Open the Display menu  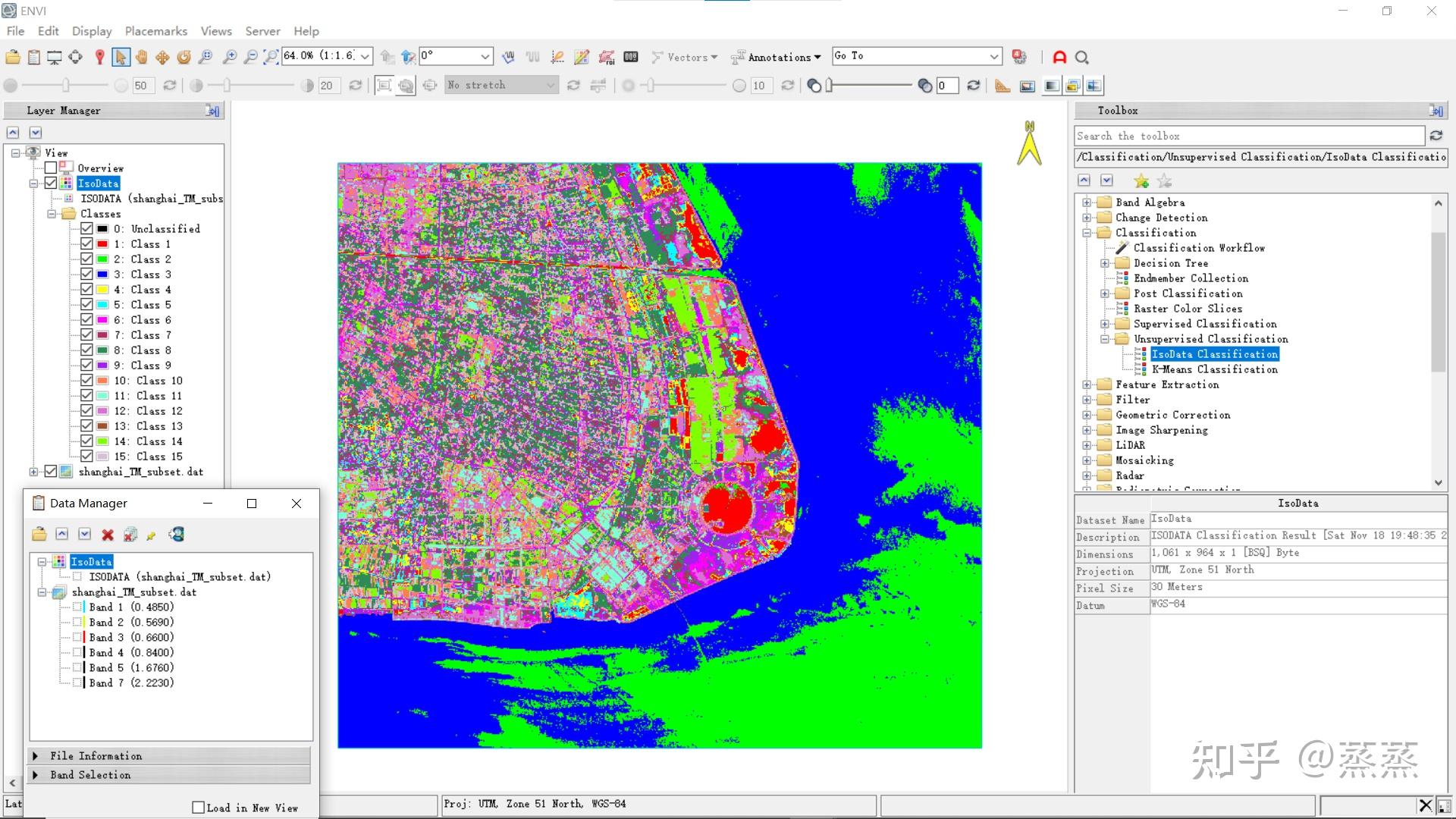[x=92, y=31]
